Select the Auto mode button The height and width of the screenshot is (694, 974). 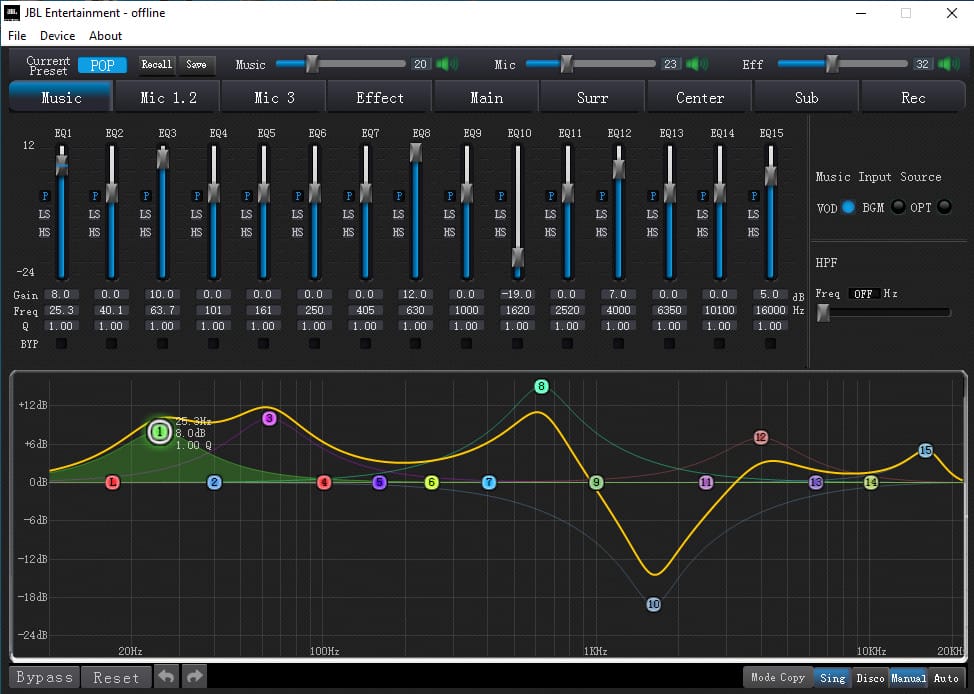point(946,678)
